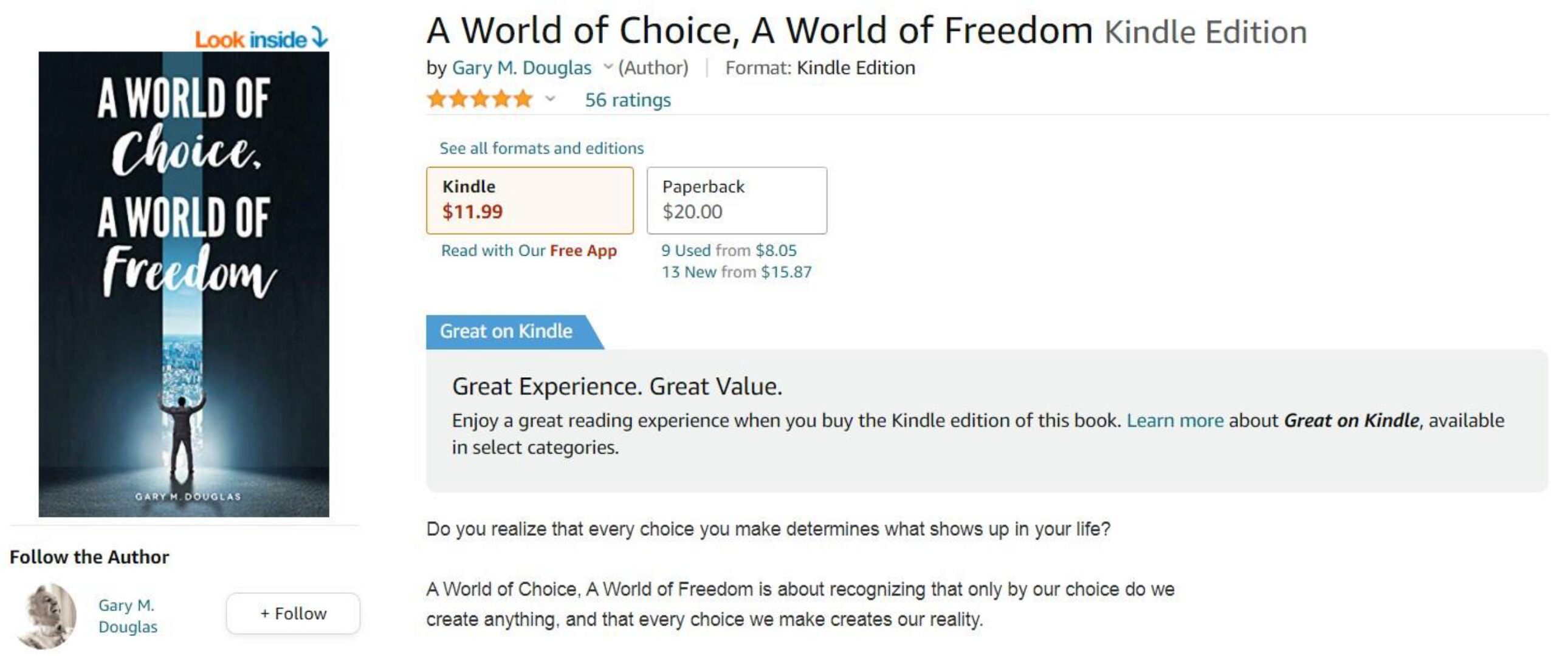Click the Look inside arrow icon

pos(320,38)
